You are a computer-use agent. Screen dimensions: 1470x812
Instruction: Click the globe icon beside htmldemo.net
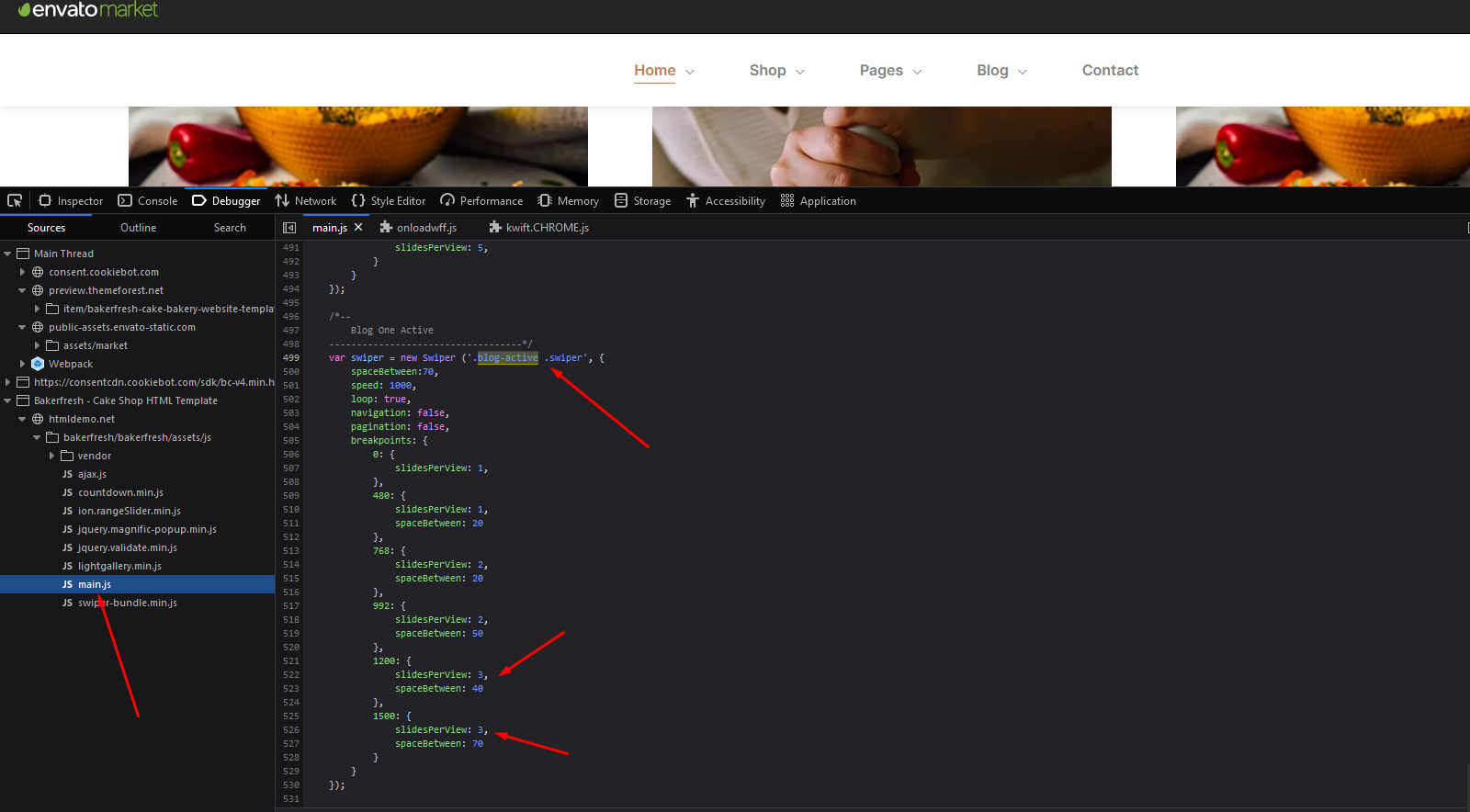tap(38, 419)
